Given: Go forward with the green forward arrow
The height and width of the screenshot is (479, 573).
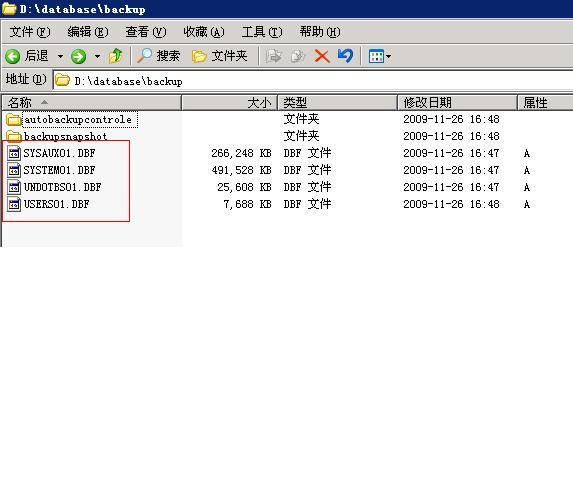Looking at the screenshot, I should pos(78,56).
